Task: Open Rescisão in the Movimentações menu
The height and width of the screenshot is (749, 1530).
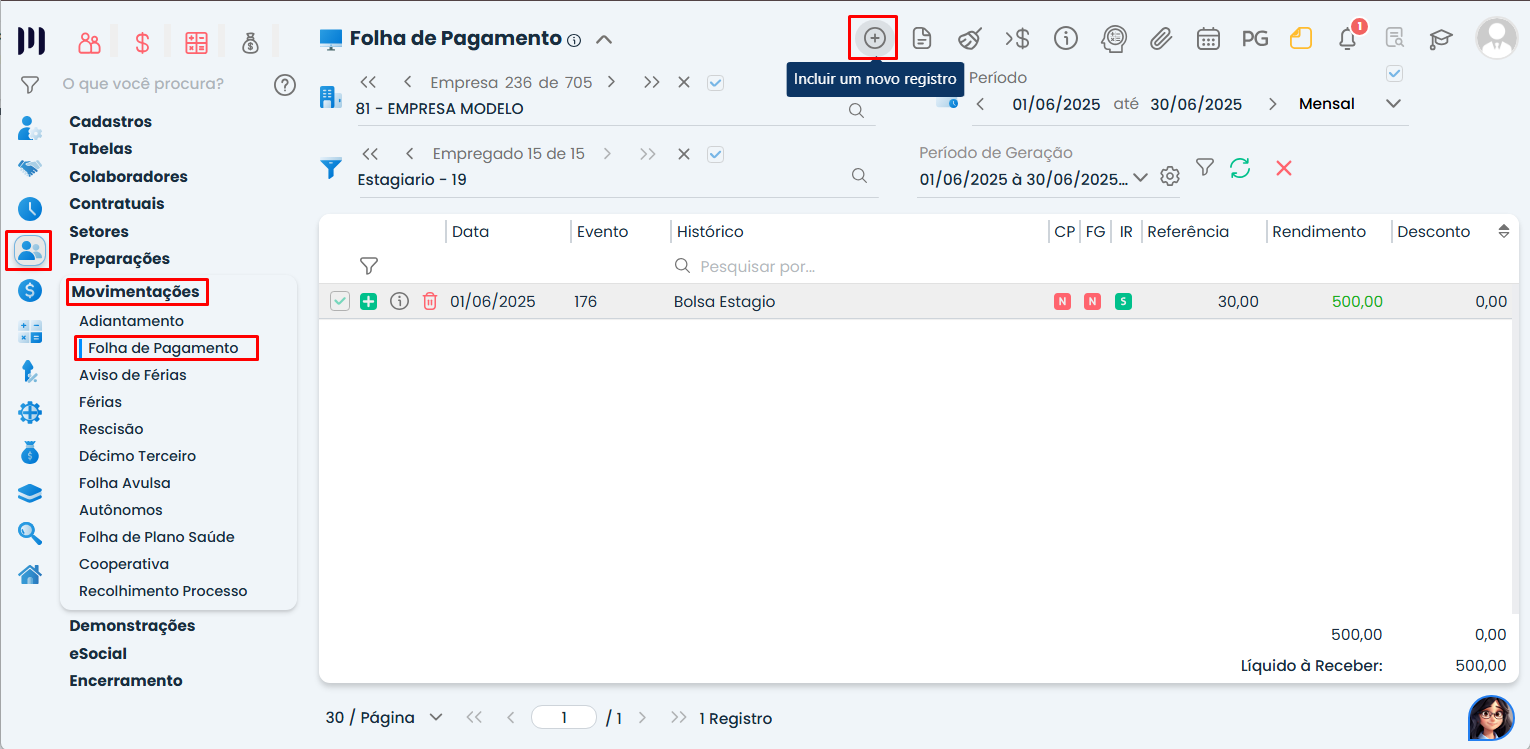Action: coord(111,429)
